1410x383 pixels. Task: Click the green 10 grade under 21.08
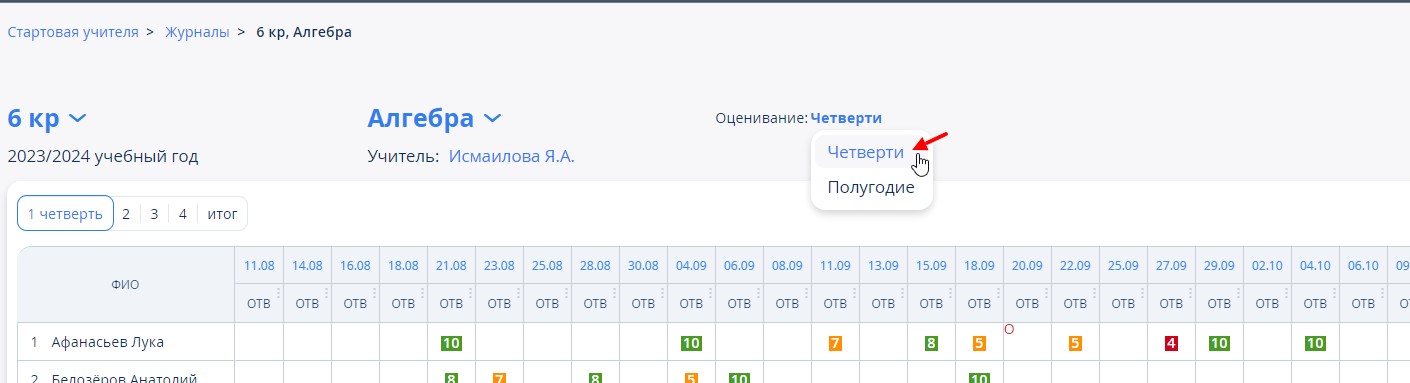451,343
